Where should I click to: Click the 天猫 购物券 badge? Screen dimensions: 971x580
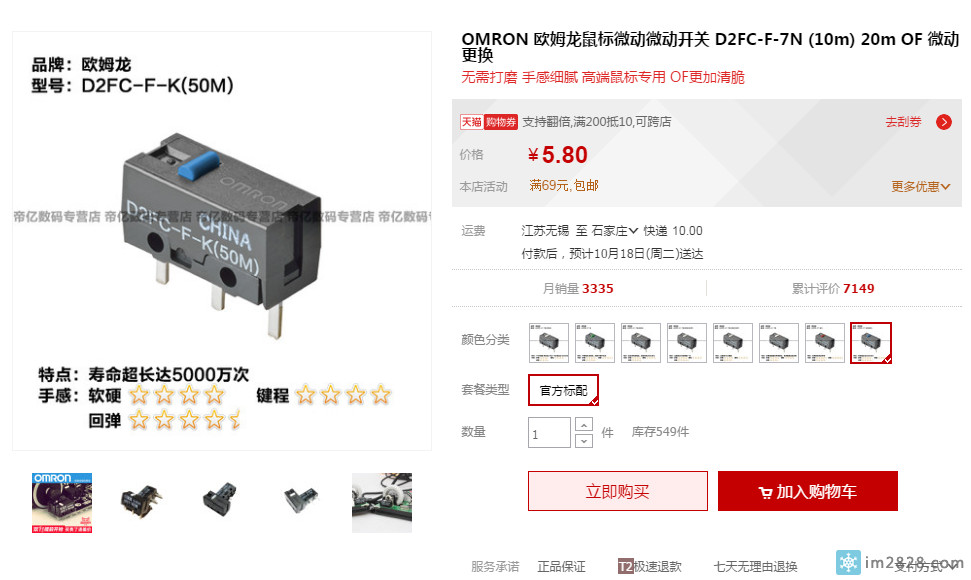(x=489, y=122)
